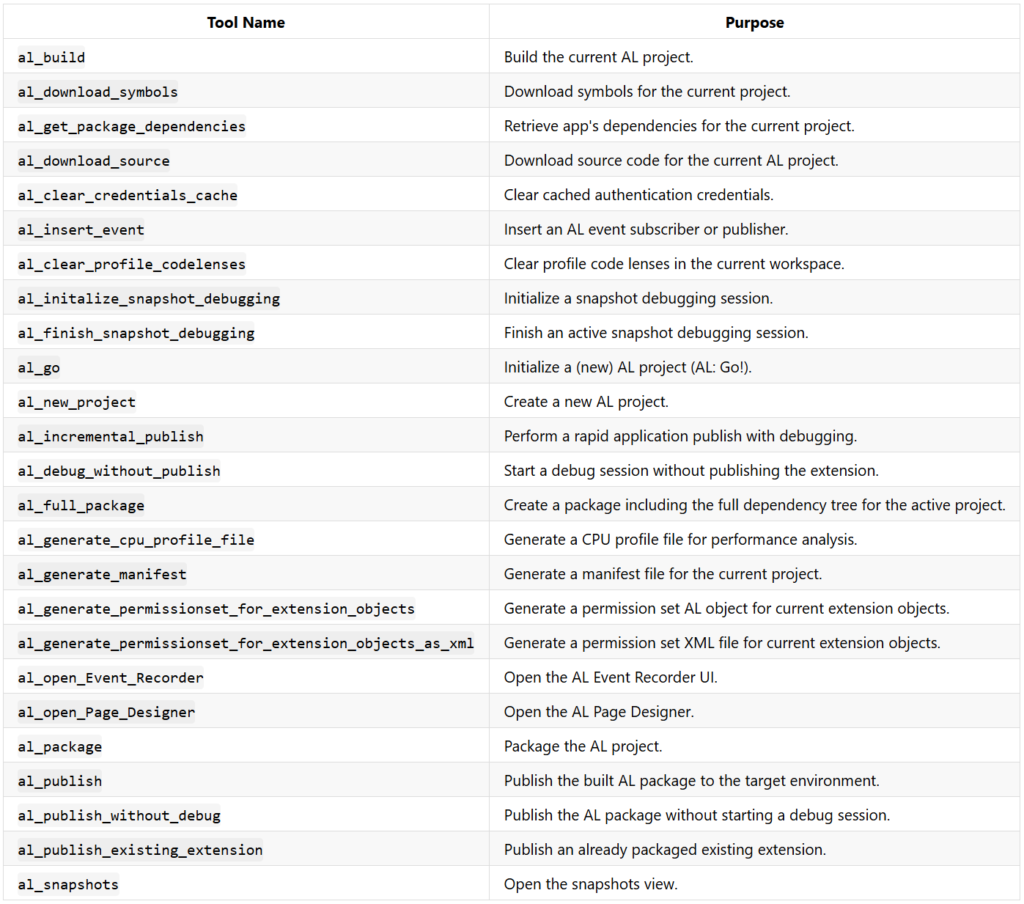This screenshot has width=1024, height=904.
Task: Click the "Purpose" column header
Action: tap(754, 22)
